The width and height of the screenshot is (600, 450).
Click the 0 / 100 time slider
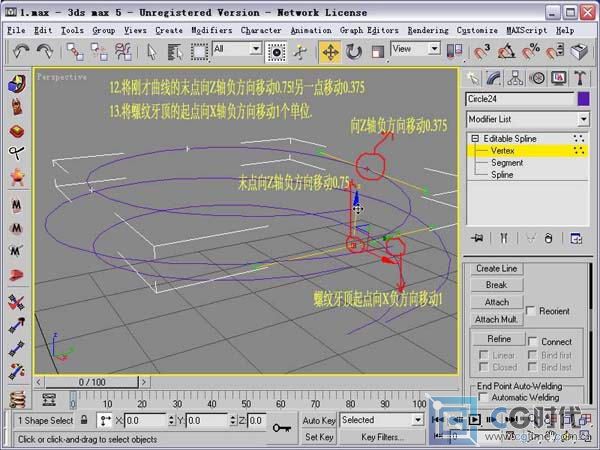point(92,382)
